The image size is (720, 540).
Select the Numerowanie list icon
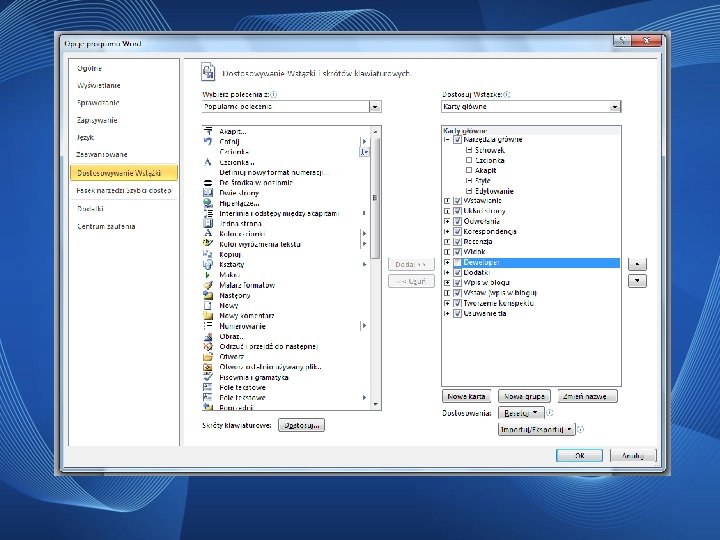click(208, 326)
